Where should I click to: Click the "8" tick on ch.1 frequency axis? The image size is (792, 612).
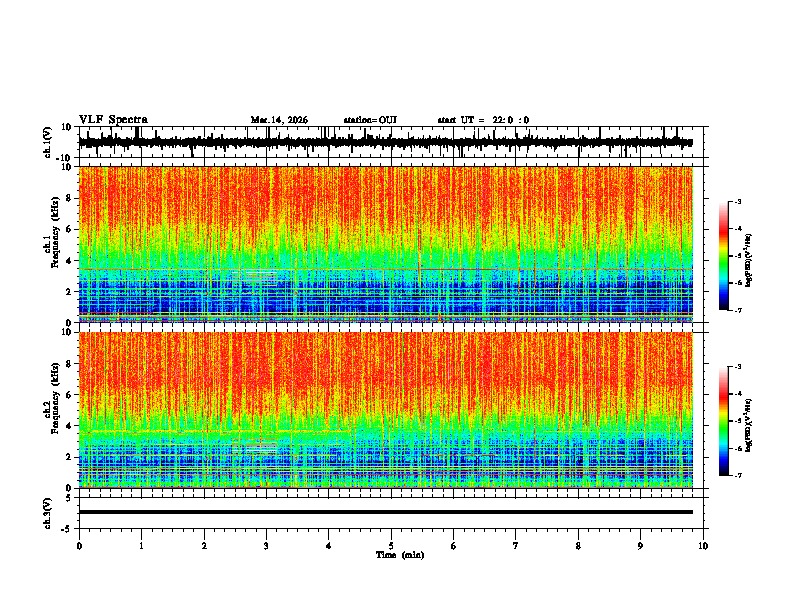tap(69, 198)
